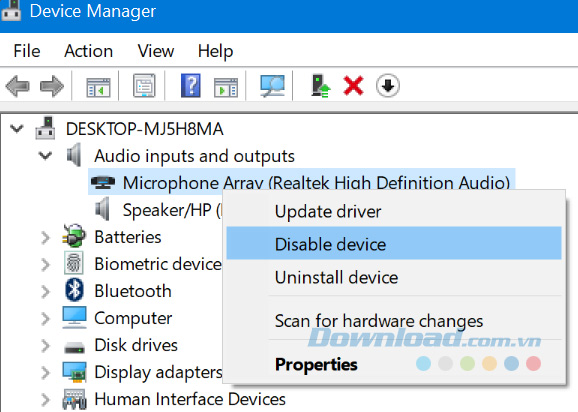The height and width of the screenshot is (412, 578).
Task: Select the Disk drives label
Action: pos(136,345)
